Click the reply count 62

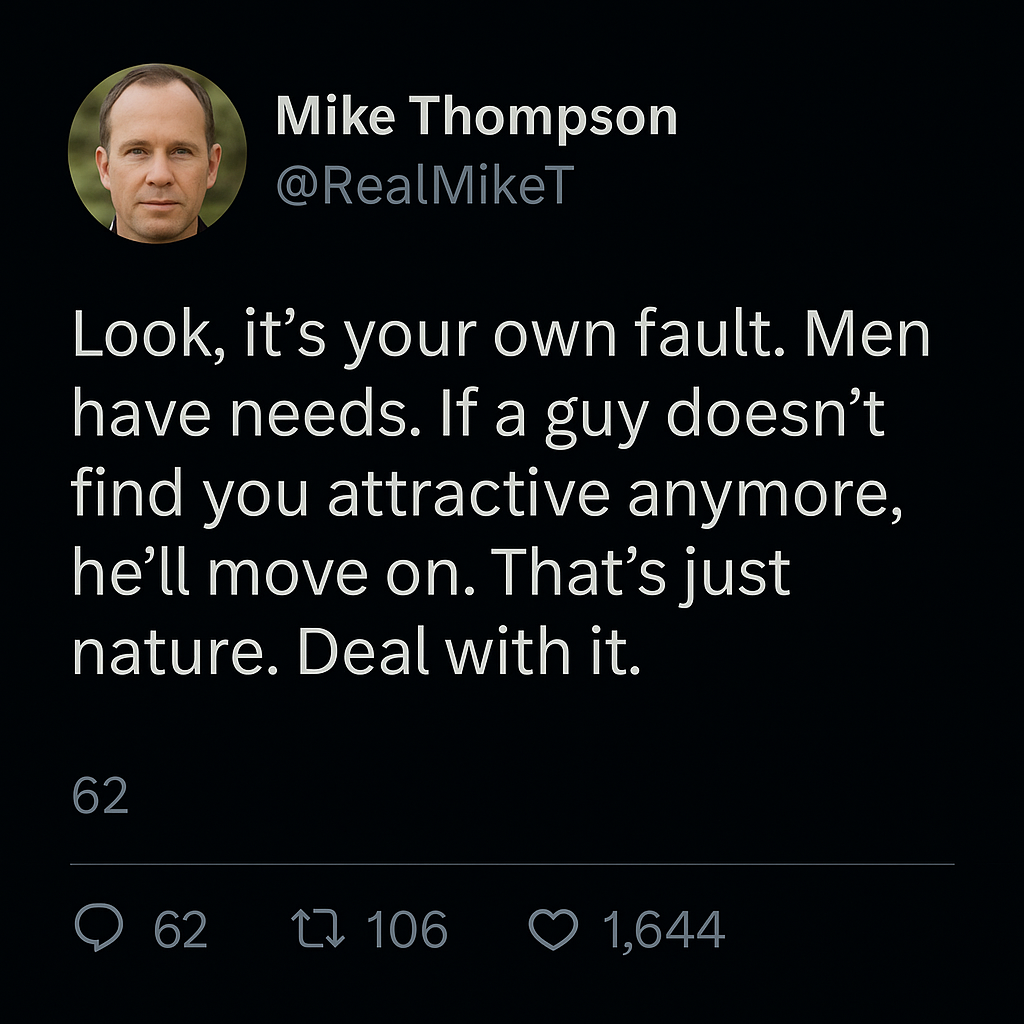click(181, 930)
